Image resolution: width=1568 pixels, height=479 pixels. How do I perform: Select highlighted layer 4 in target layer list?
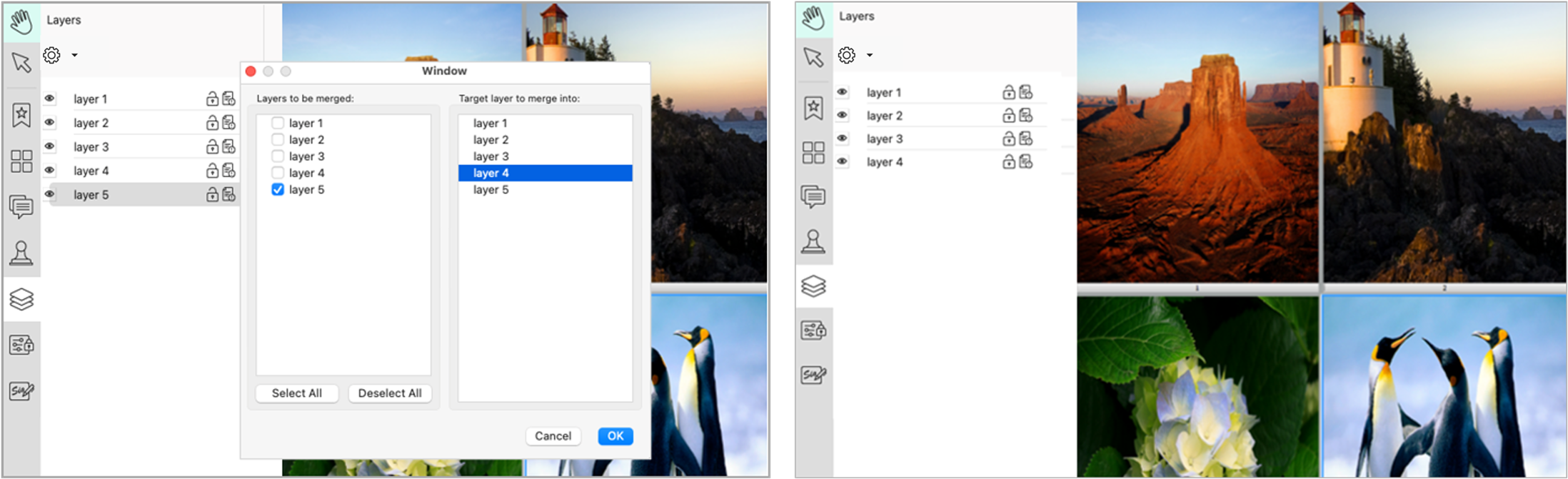pyautogui.click(x=545, y=173)
